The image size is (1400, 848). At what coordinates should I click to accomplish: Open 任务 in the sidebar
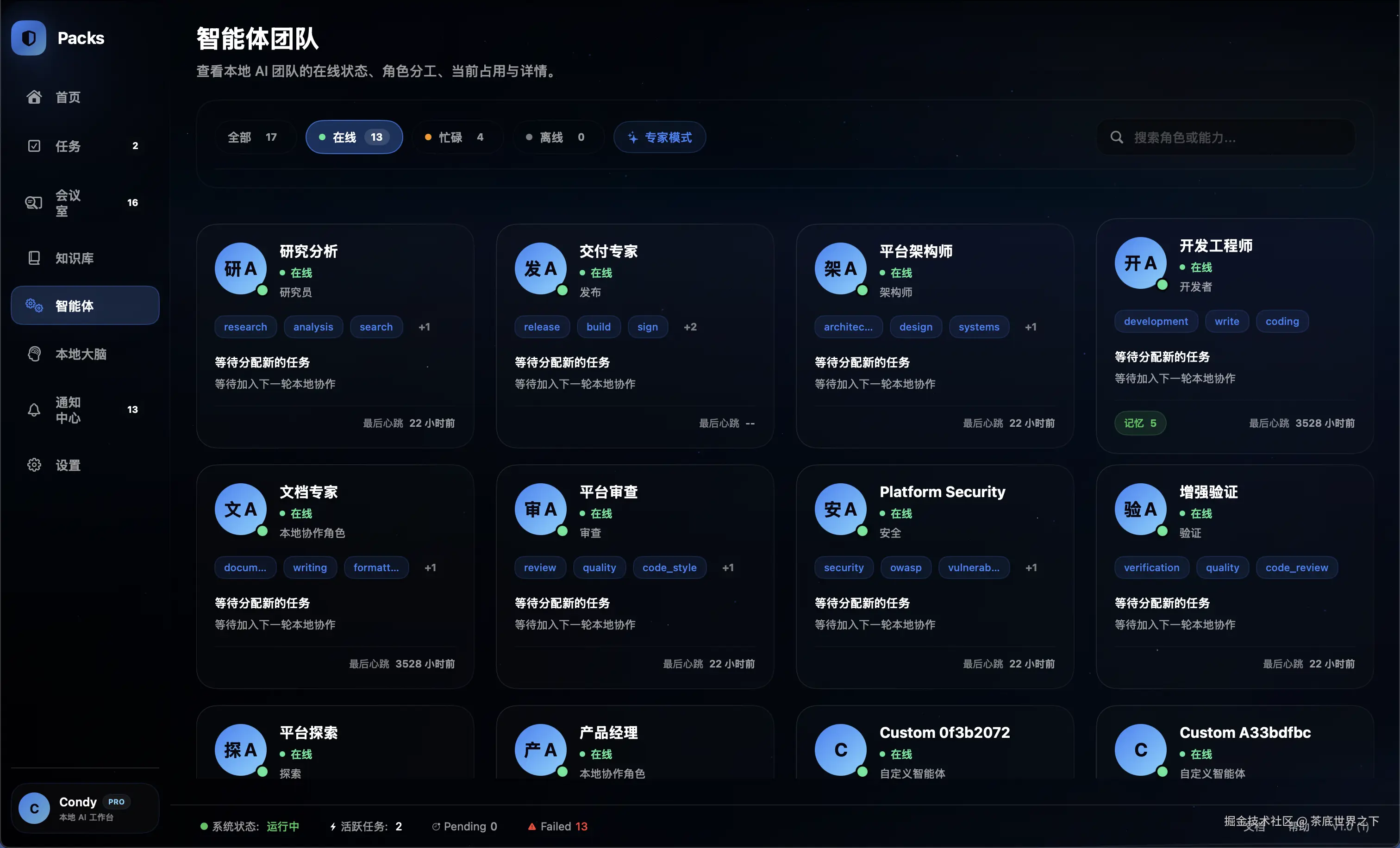(x=85, y=146)
